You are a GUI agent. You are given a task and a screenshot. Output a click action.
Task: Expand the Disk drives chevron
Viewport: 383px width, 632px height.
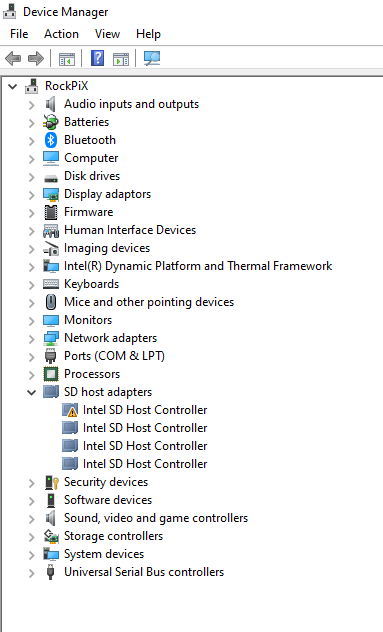(x=31, y=177)
